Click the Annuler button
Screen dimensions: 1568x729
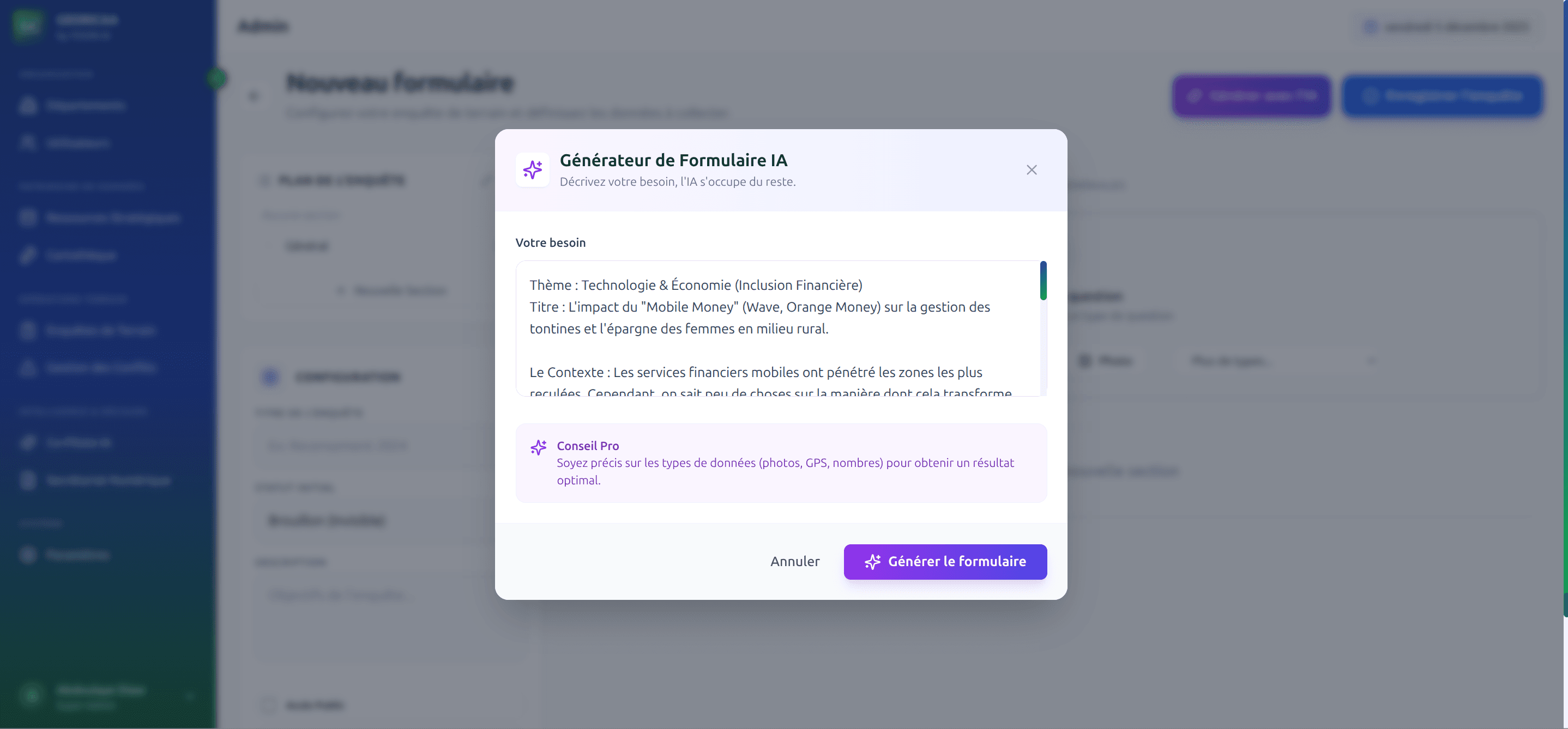pos(795,561)
